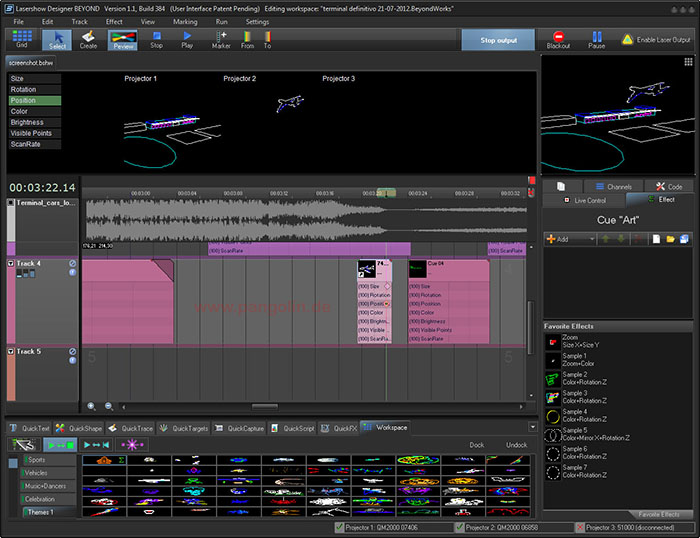This screenshot has height=538, width=700.
Task: Open the QuickTrace tab
Action: pyautogui.click(x=130, y=428)
